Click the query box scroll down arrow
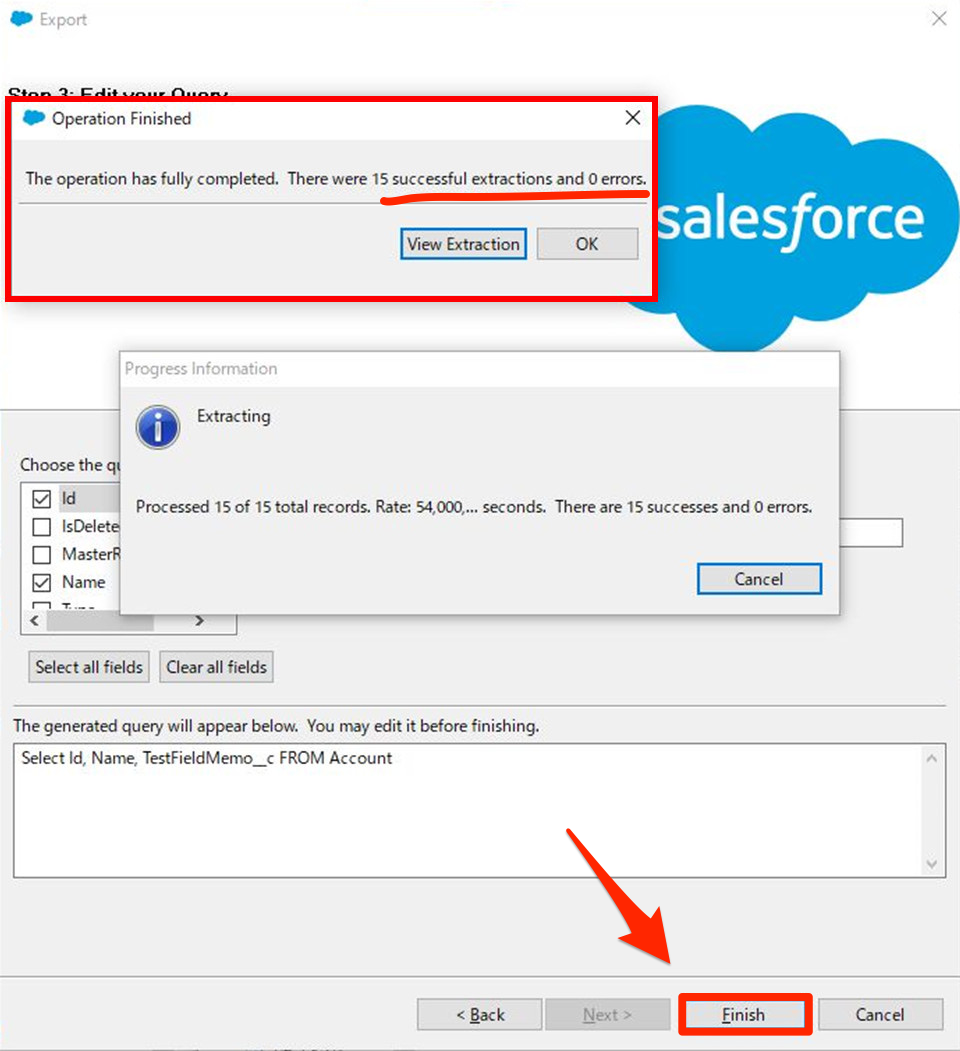Viewport: 960px width, 1051px height. click(x=932, y=864)
